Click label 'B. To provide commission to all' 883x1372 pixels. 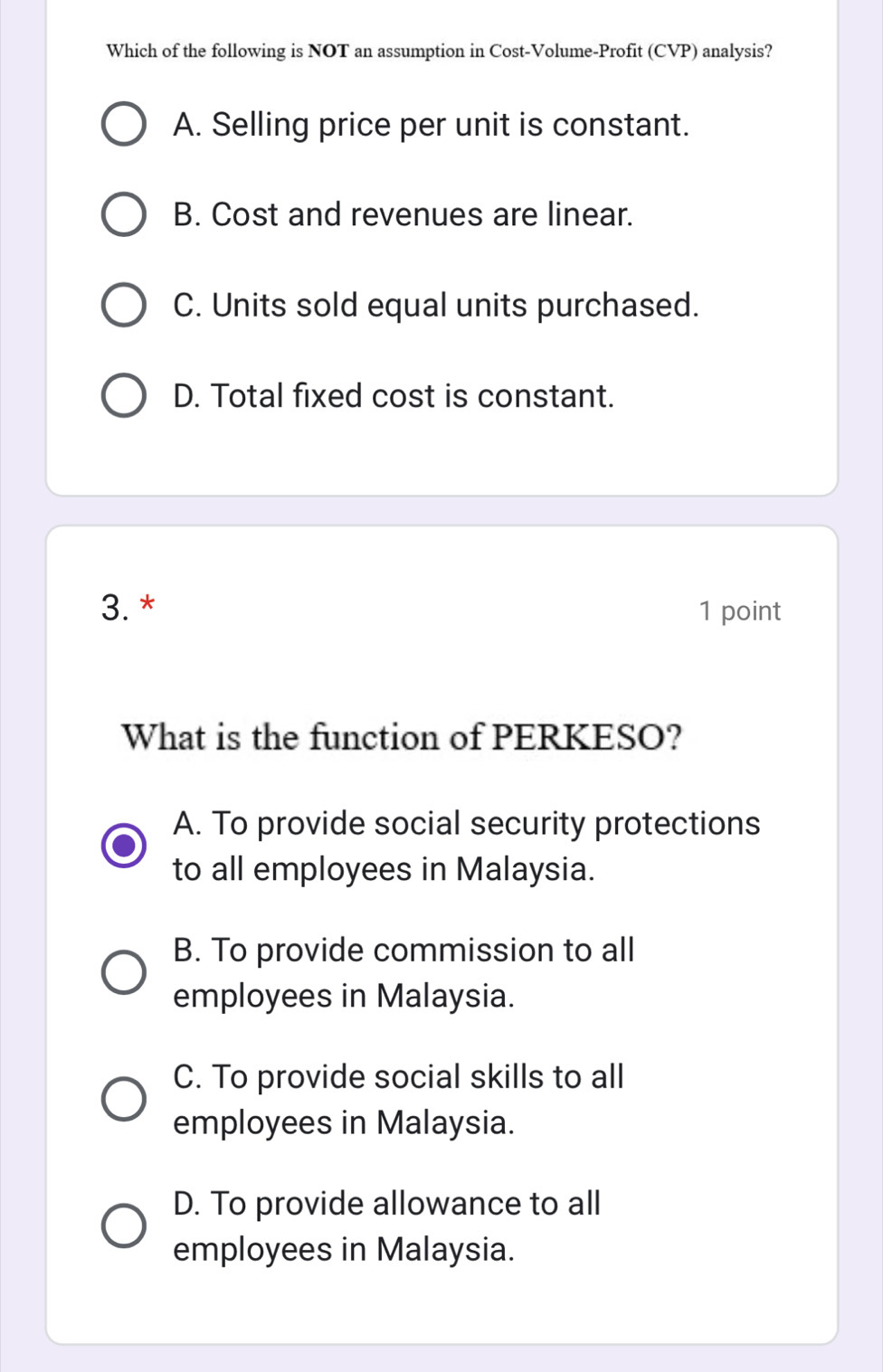click(x=404, y=951)
